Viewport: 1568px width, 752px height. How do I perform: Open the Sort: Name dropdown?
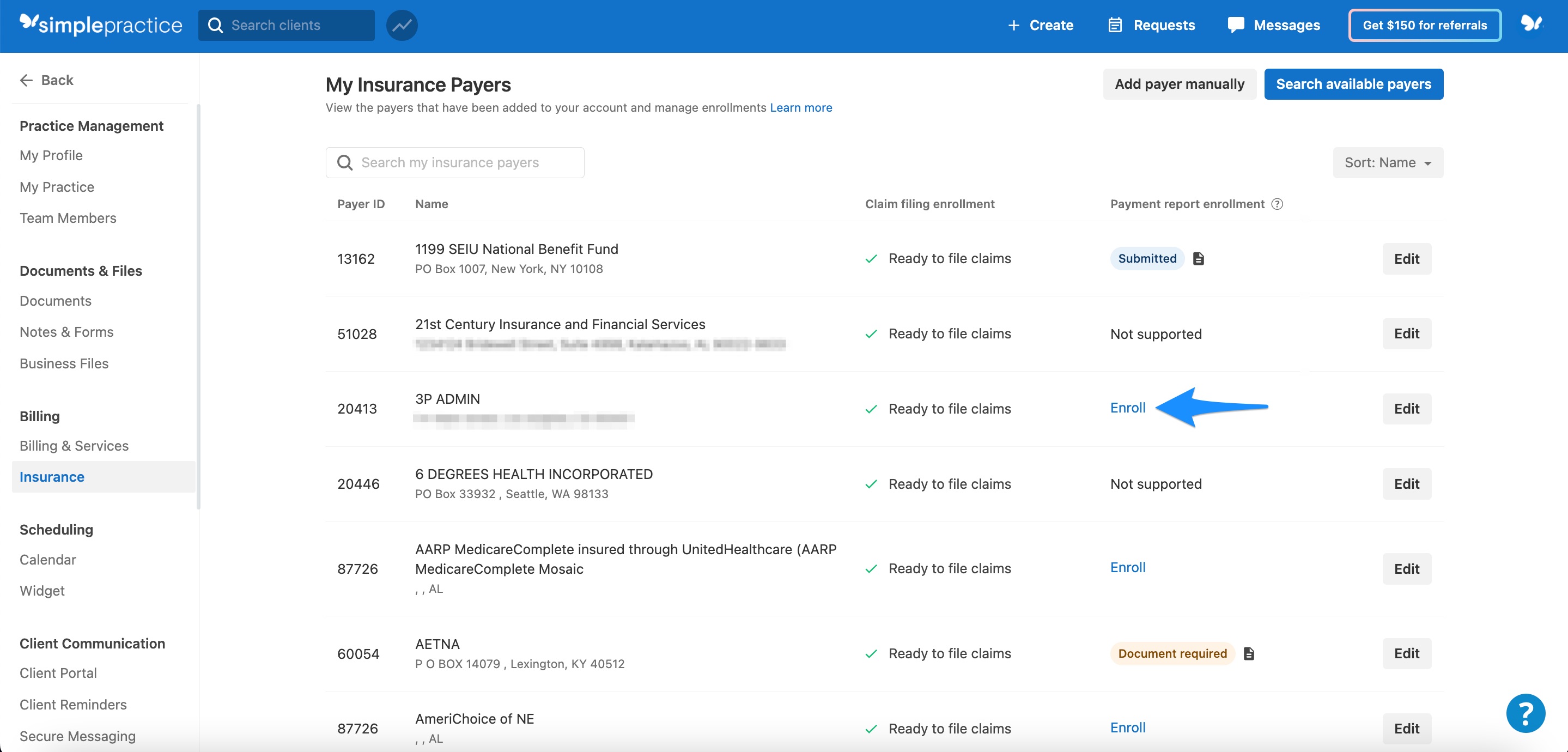pyautogui.click(x=1387, y=162)
